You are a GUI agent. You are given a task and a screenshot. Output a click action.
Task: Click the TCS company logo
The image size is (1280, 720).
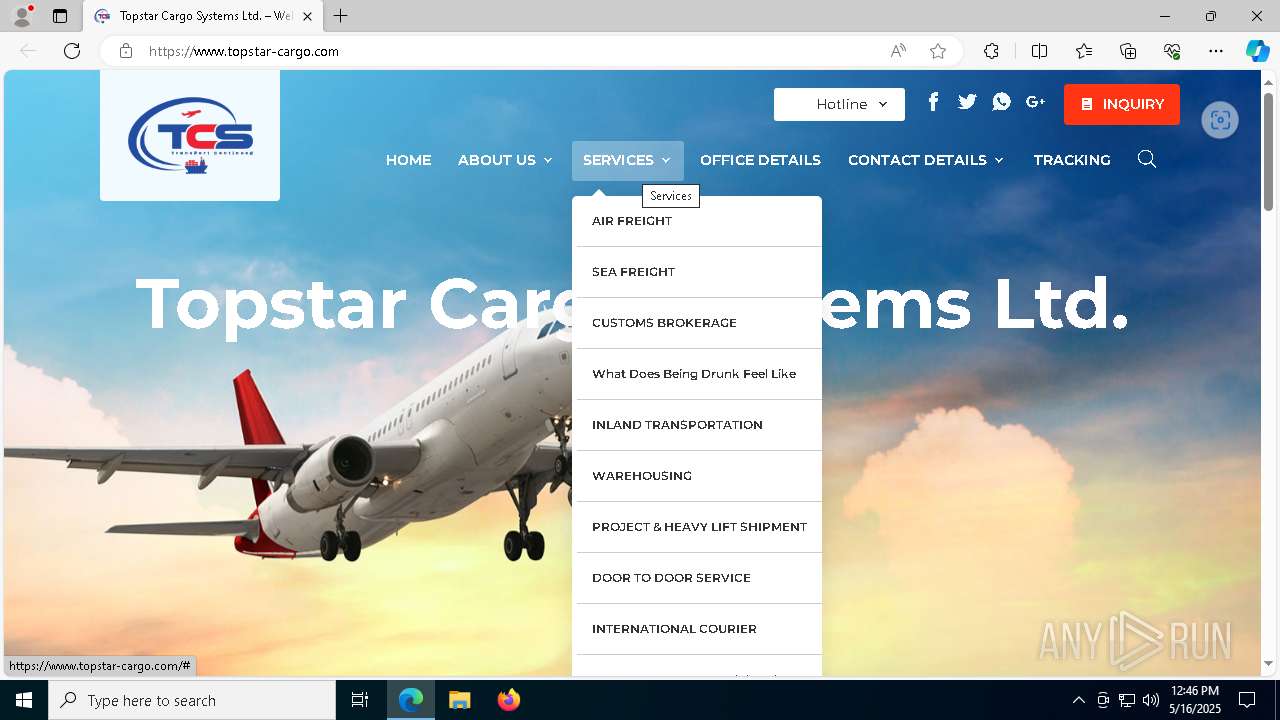(190, 136)
